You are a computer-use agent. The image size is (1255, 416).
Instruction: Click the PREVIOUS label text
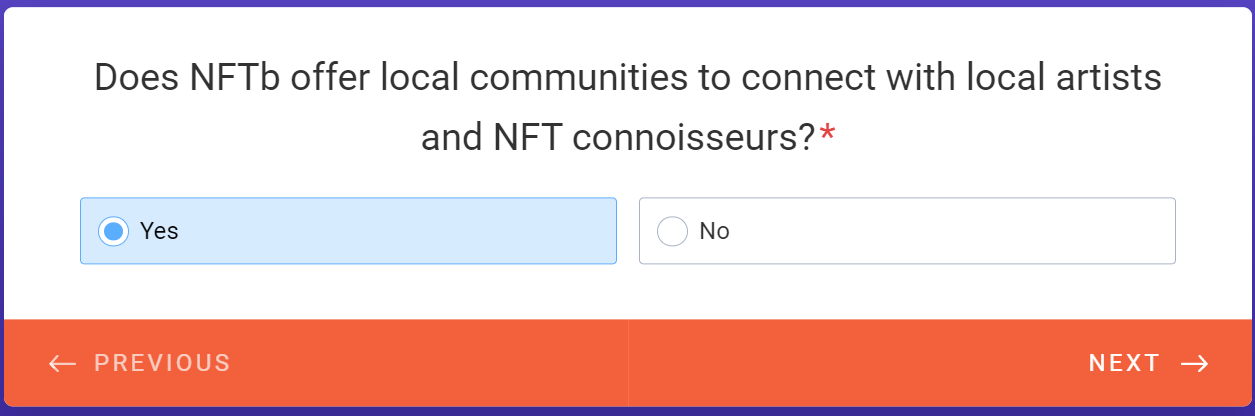[x=162, y=363]
